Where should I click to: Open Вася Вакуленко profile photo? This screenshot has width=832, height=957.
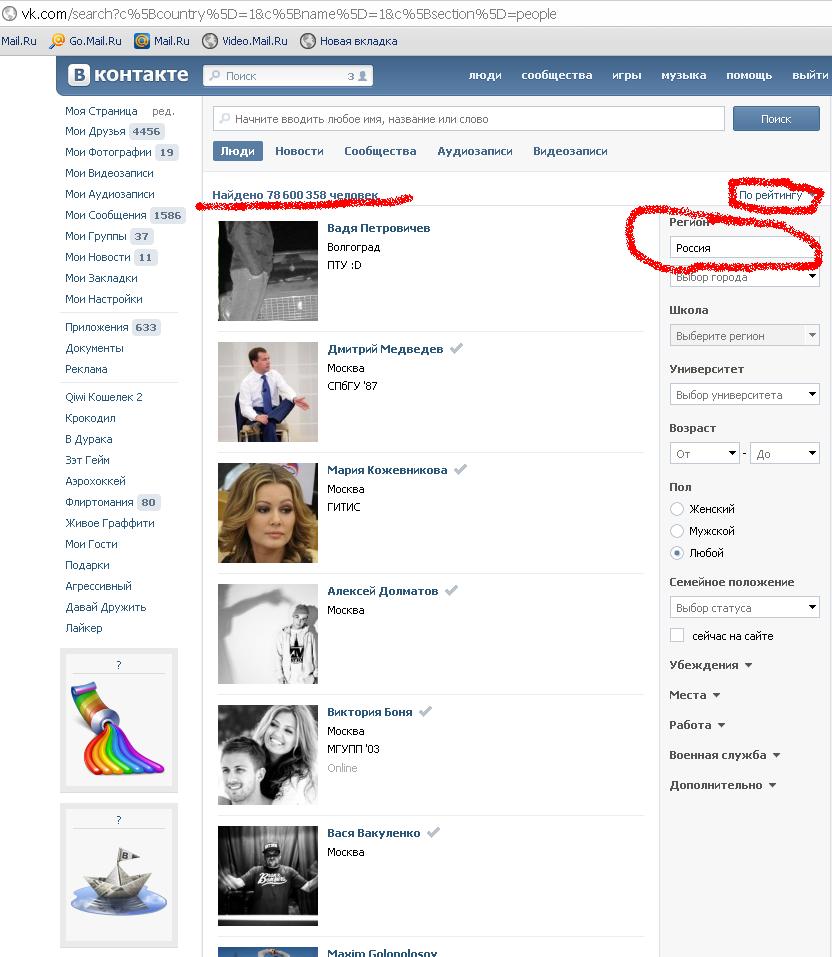(x=268, y=875)
